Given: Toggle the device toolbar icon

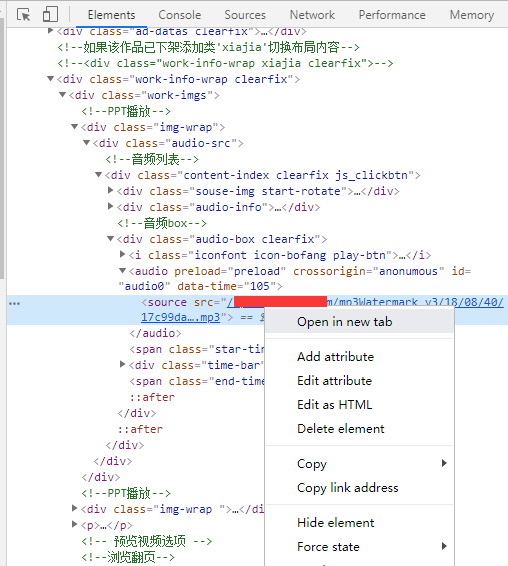Looking at the screenshot, I should coord(50,15).
